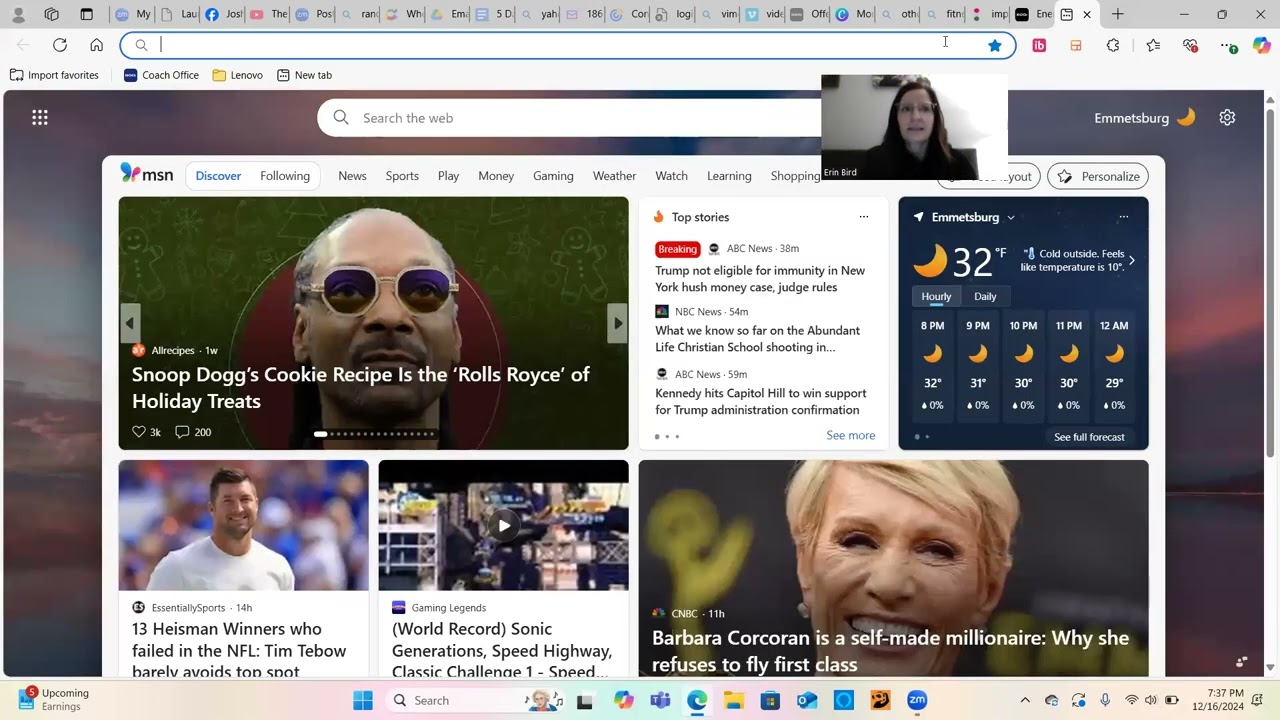Click Import favorites in bookmarks bar
This screenshot has height=720, width=1280.
point(54,75)
